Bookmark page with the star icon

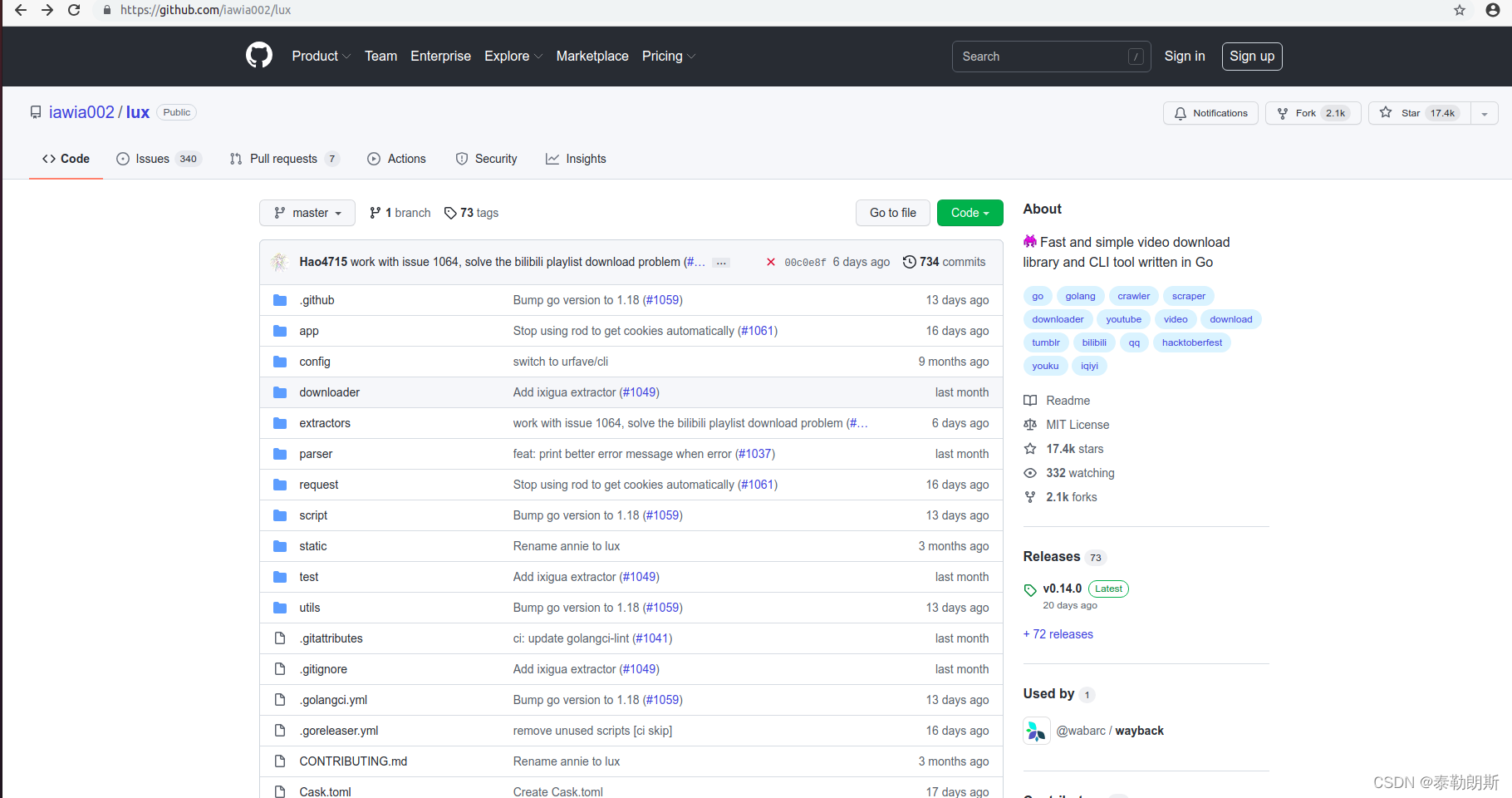(1460, 10)
